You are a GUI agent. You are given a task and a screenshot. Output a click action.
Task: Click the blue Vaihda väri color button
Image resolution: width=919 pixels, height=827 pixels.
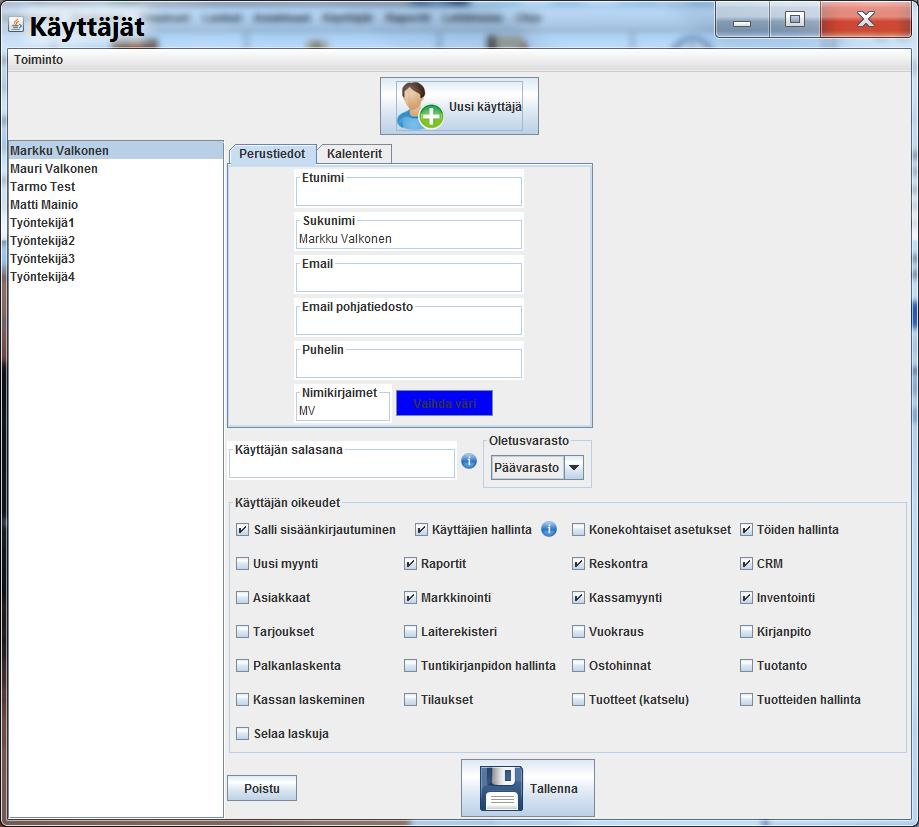point(444,403)
